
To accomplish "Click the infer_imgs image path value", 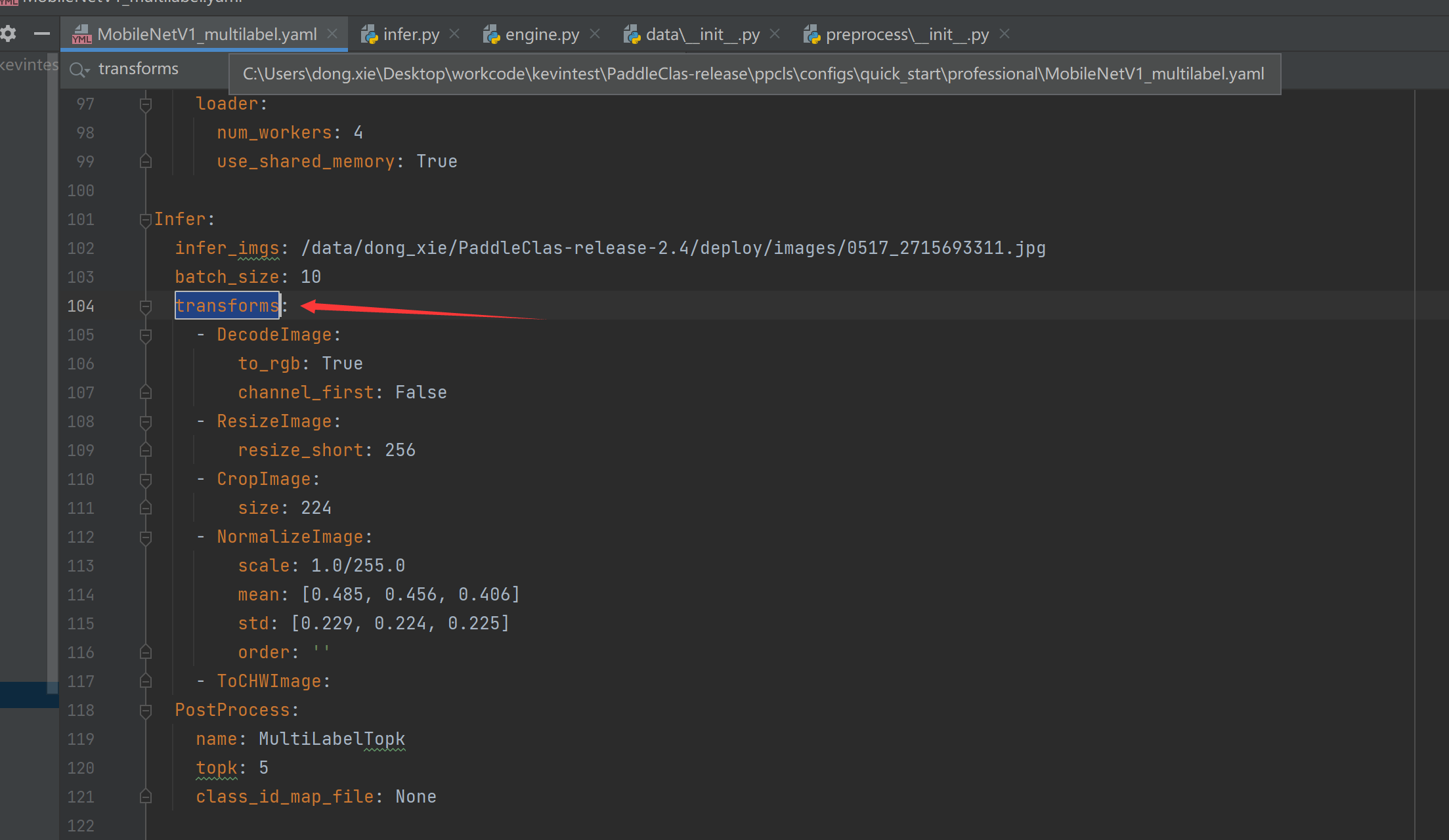I will tap(673, 248).
